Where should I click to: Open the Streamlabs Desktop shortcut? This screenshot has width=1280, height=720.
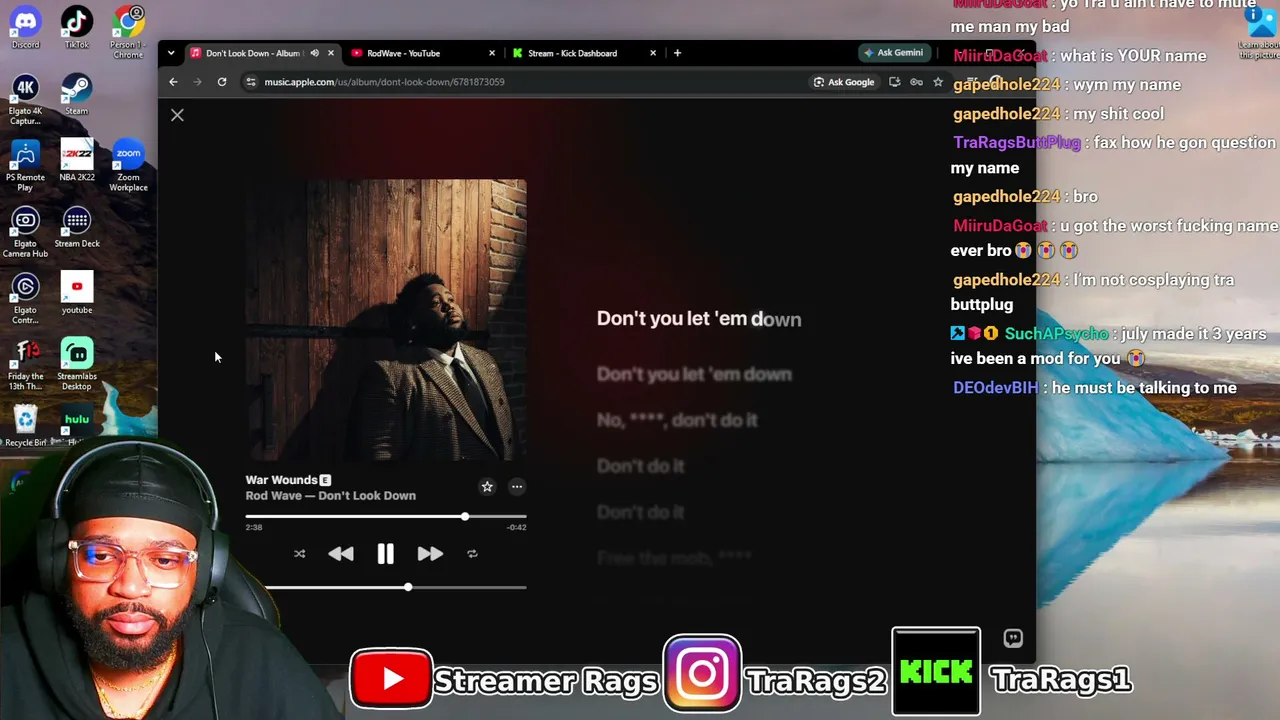click(x=77, y=365)
